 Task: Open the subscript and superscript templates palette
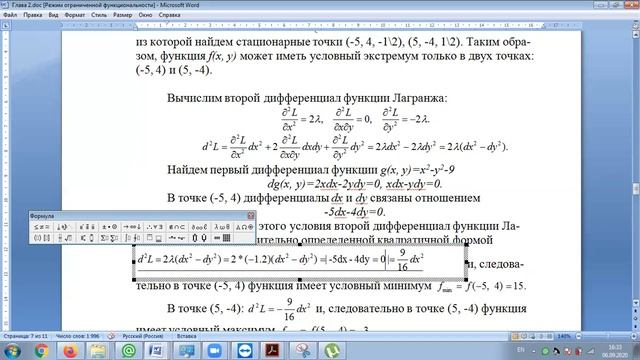click(88, 238)
